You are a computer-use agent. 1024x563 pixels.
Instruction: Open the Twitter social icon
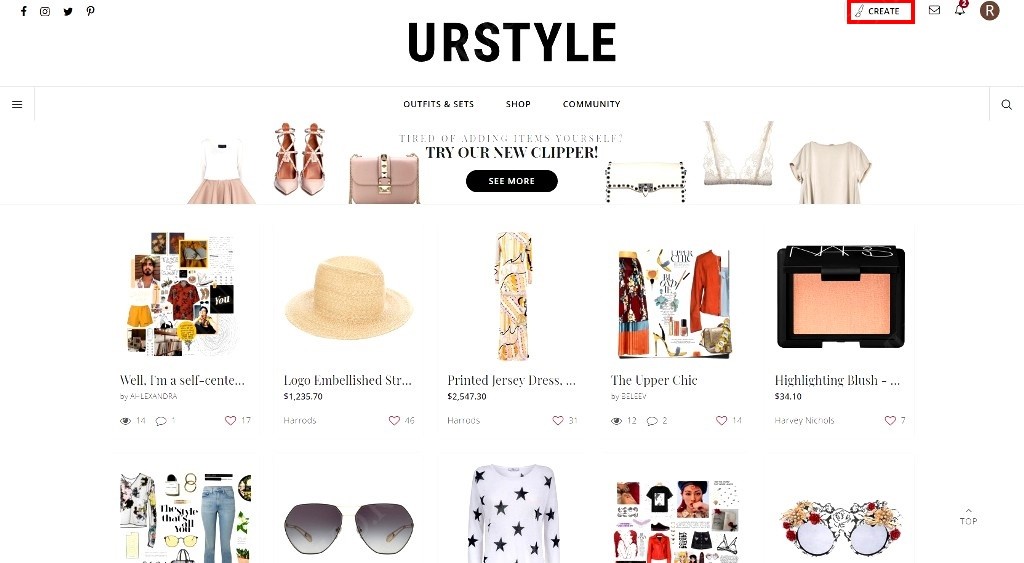[x=68, y=11]
